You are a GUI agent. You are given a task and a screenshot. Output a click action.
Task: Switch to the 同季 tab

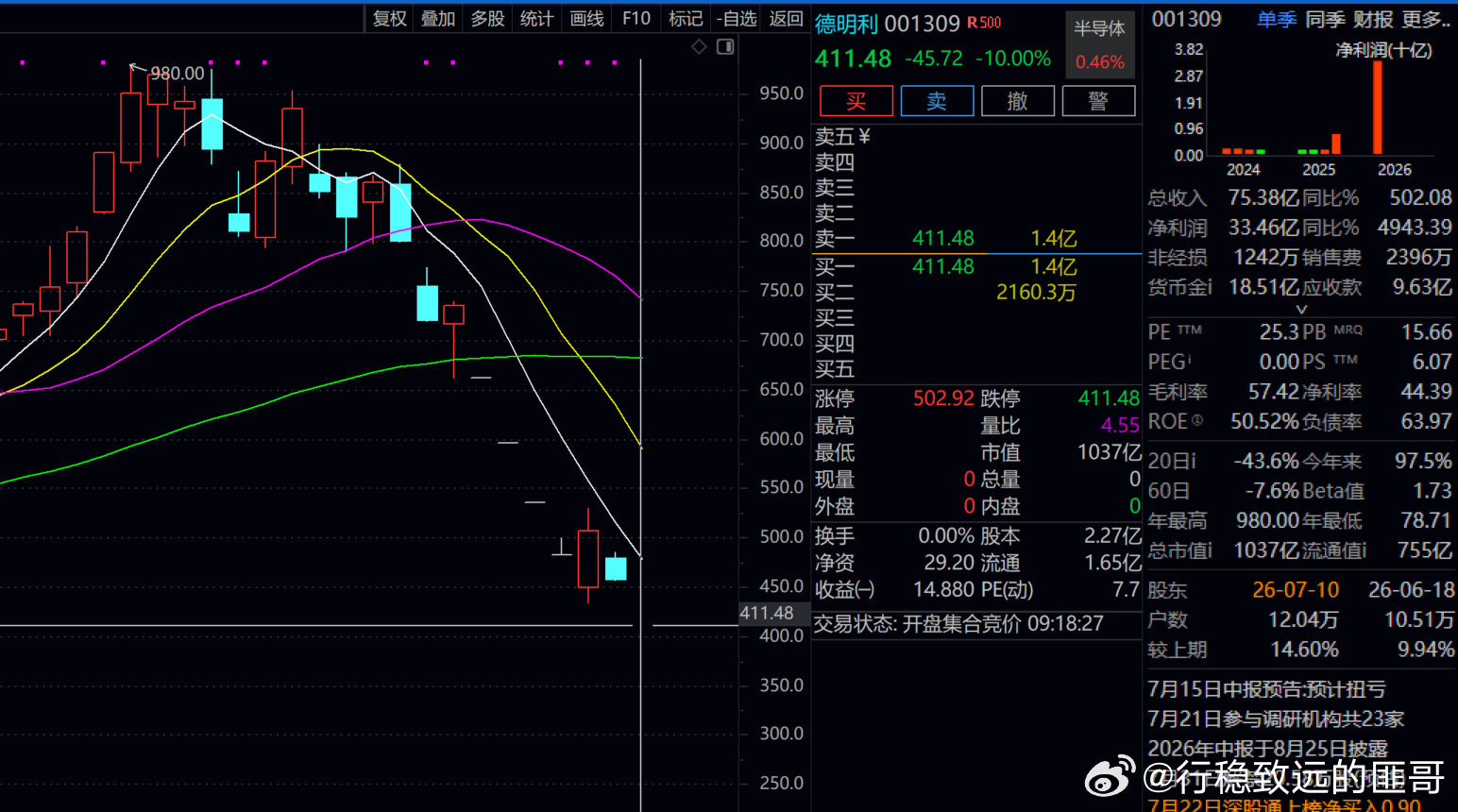[x=1325, y=19]
